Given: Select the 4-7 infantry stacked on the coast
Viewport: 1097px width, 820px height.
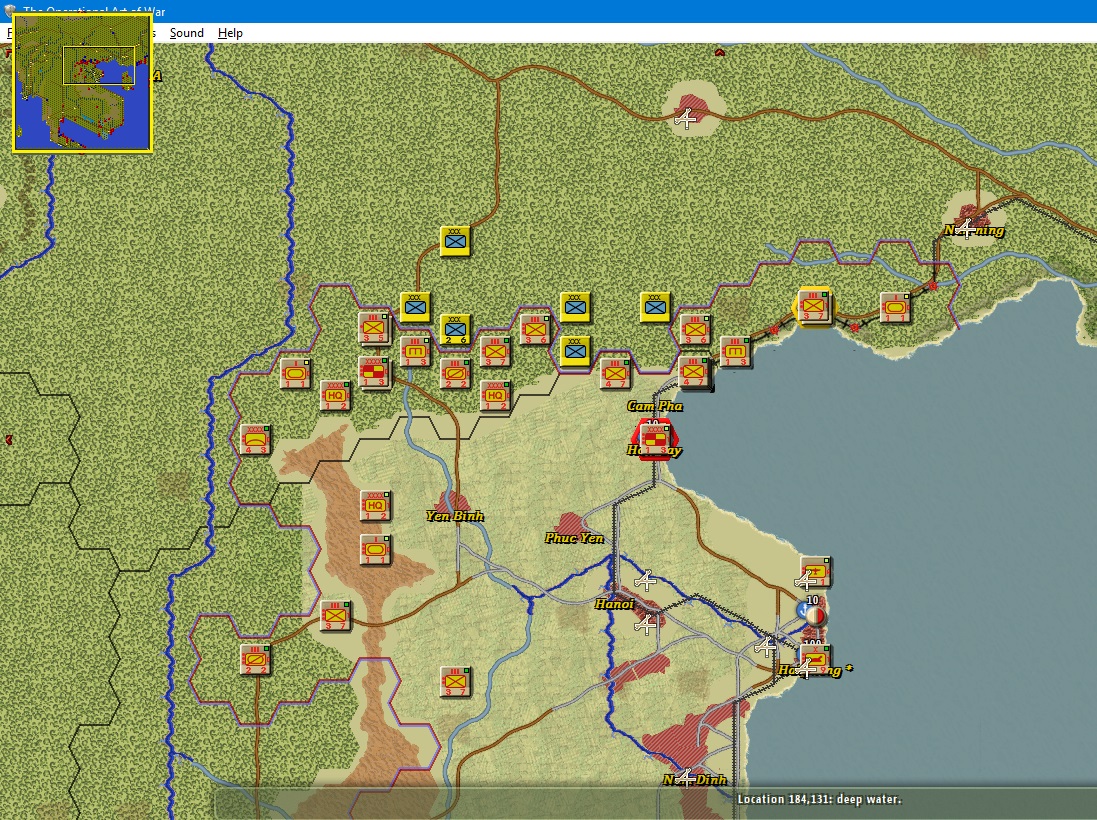Looking at the screenshot, I should pos(695,372).
